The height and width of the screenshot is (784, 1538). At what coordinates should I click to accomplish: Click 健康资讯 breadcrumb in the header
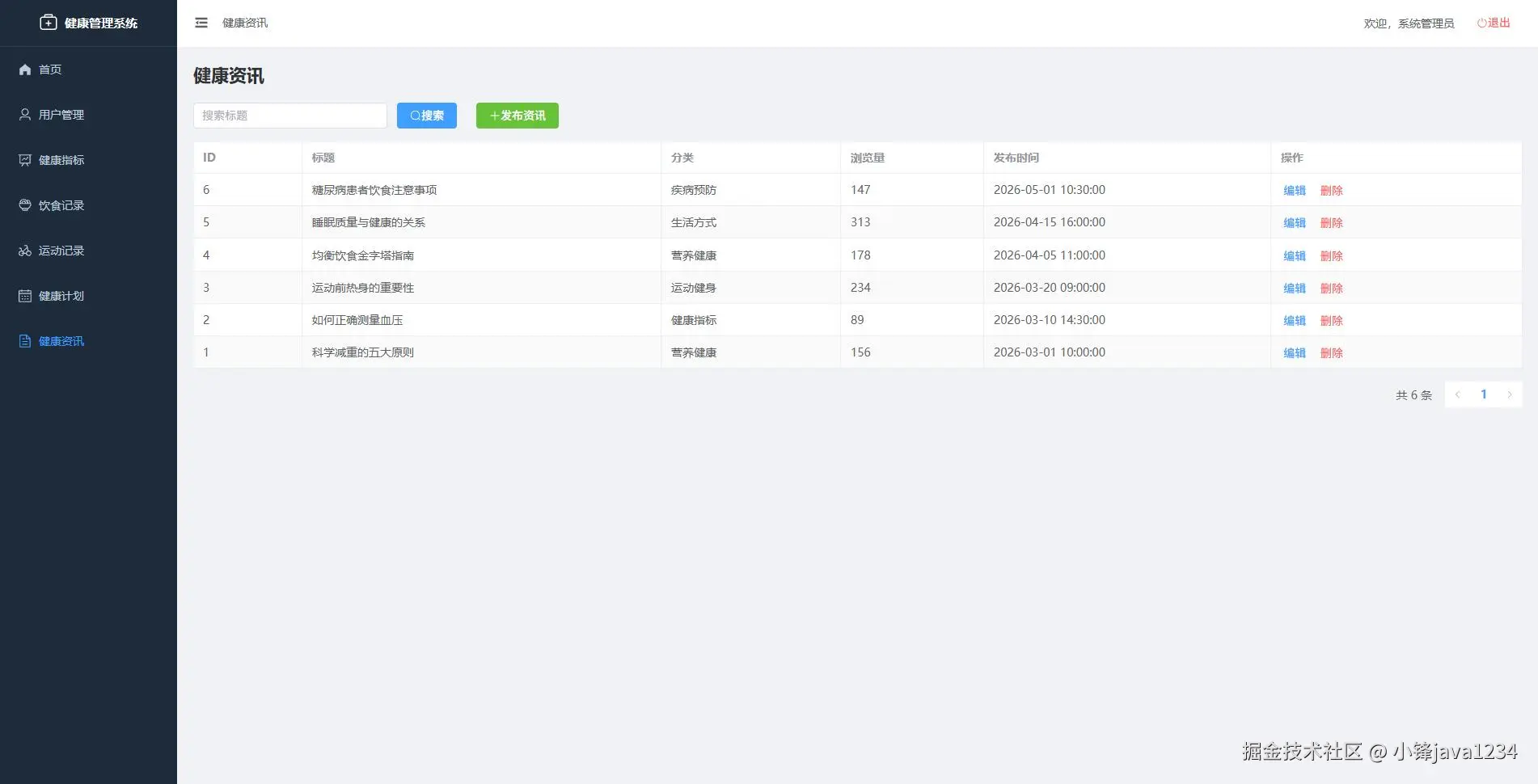coord(245,23)
